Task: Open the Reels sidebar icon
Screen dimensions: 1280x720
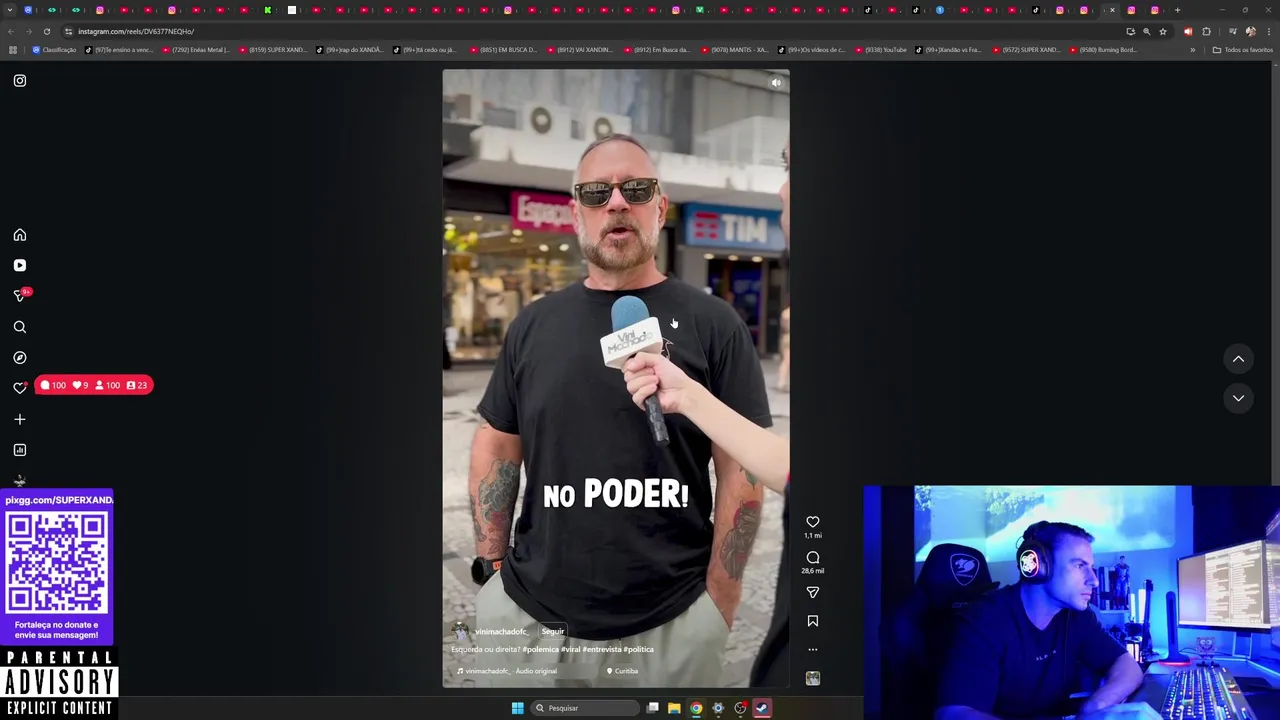Action: coord(20,266)
